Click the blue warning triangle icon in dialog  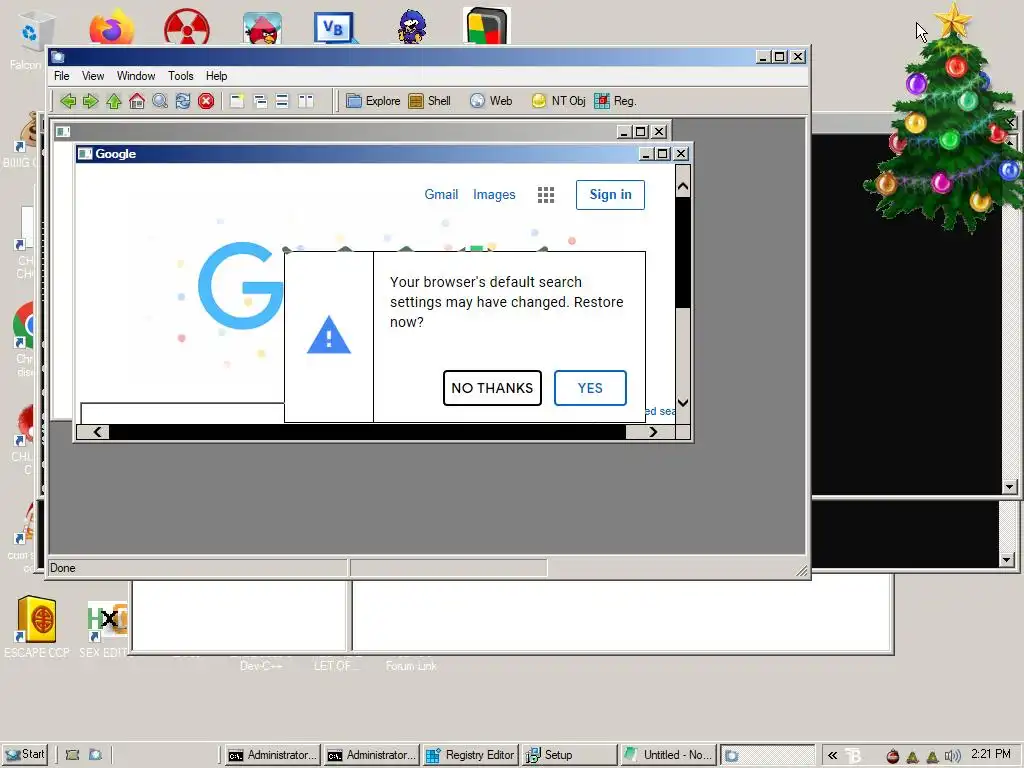[329, 335]
